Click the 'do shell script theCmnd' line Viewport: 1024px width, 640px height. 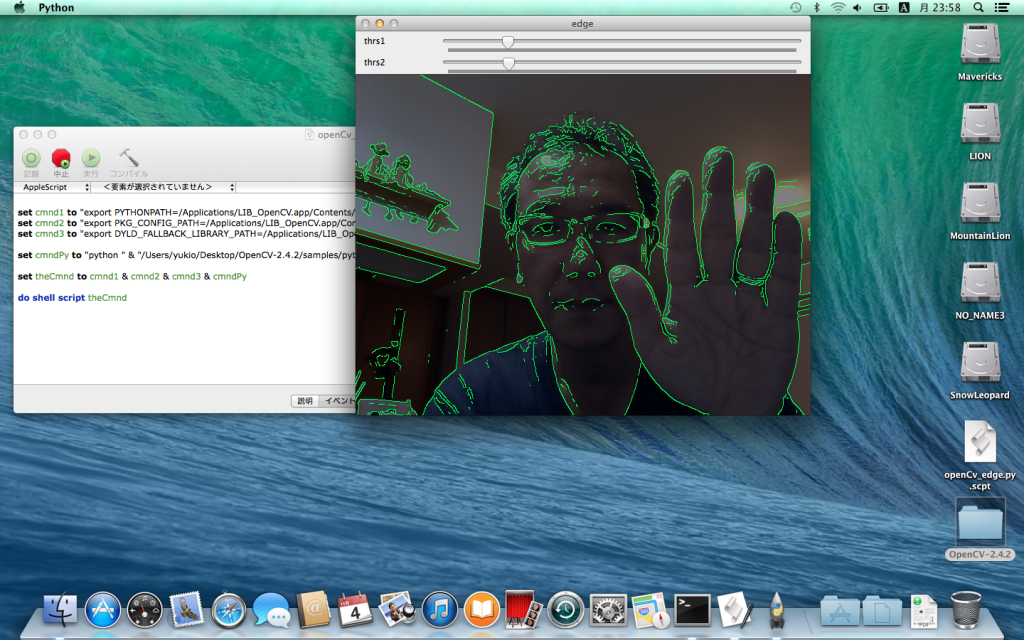coord(72,298)
